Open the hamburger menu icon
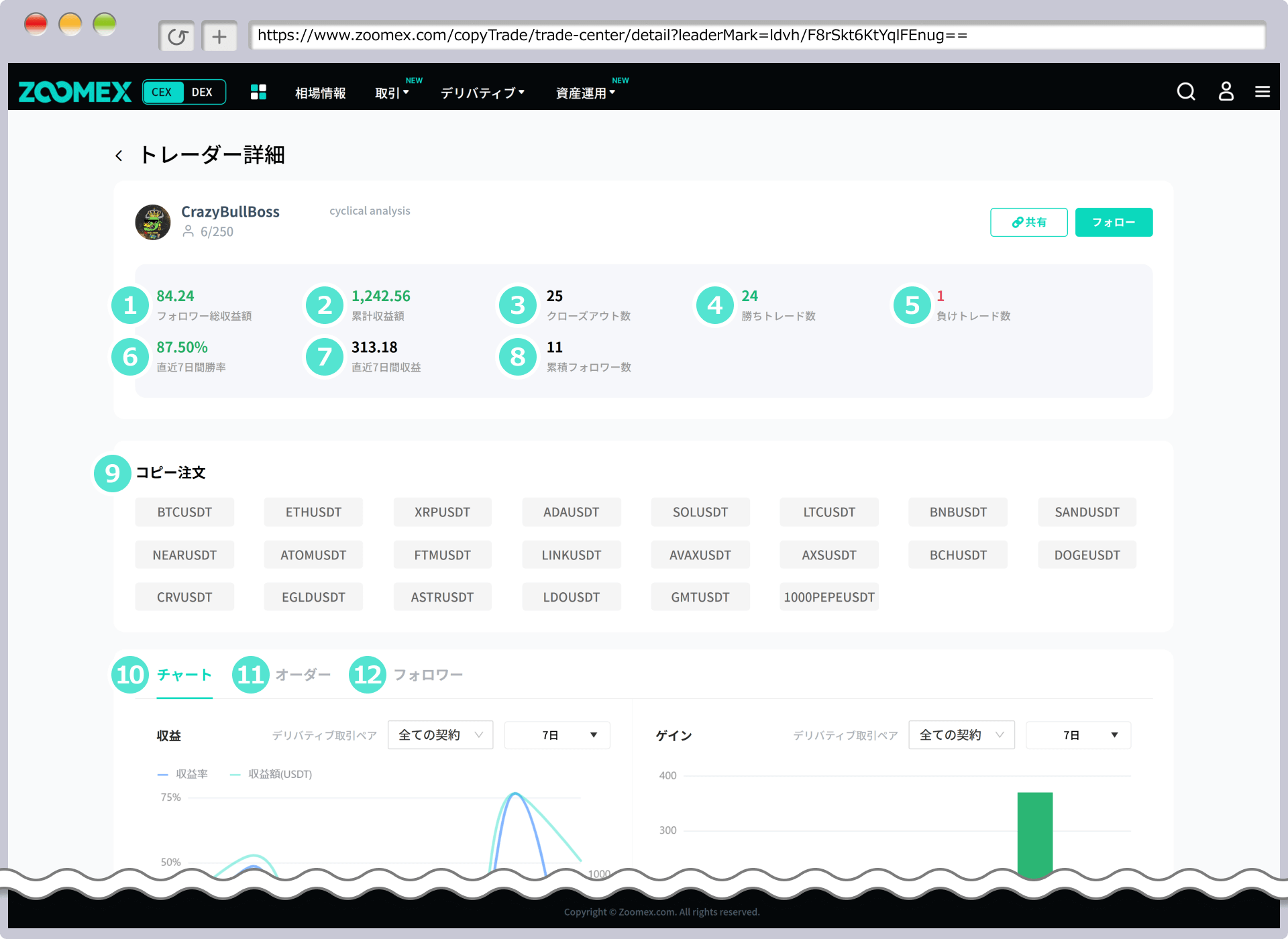Image resolution: width=1288 pixels, height=939 pixels. 1263,91
